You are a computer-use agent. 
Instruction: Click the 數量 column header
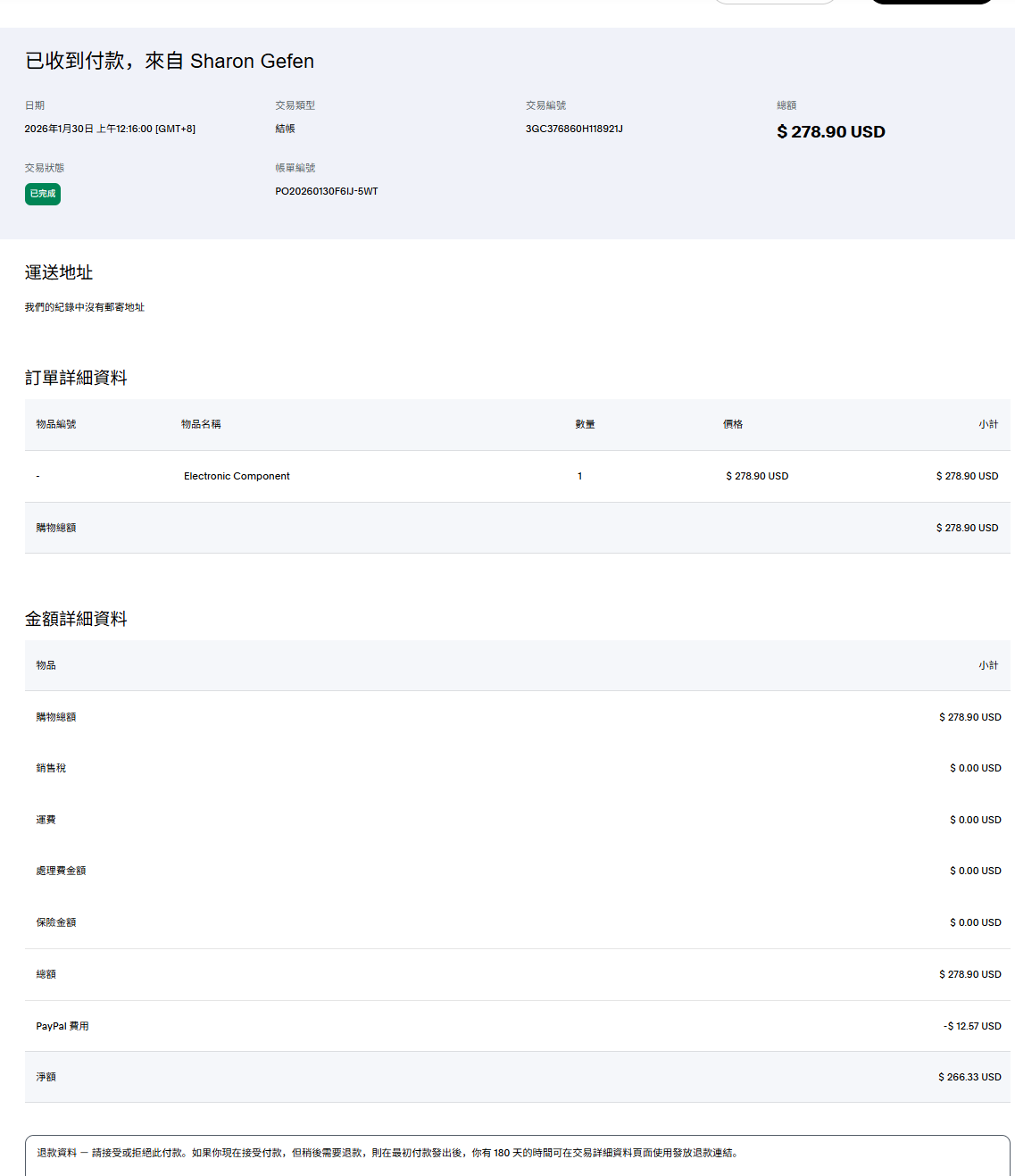point(585,424)
